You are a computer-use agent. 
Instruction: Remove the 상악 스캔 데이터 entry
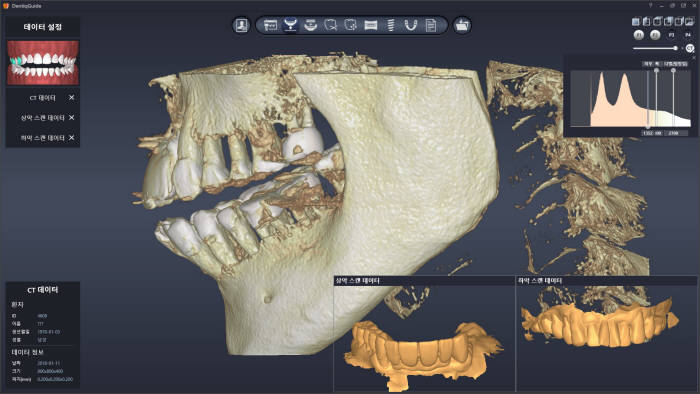coord(71,117)
